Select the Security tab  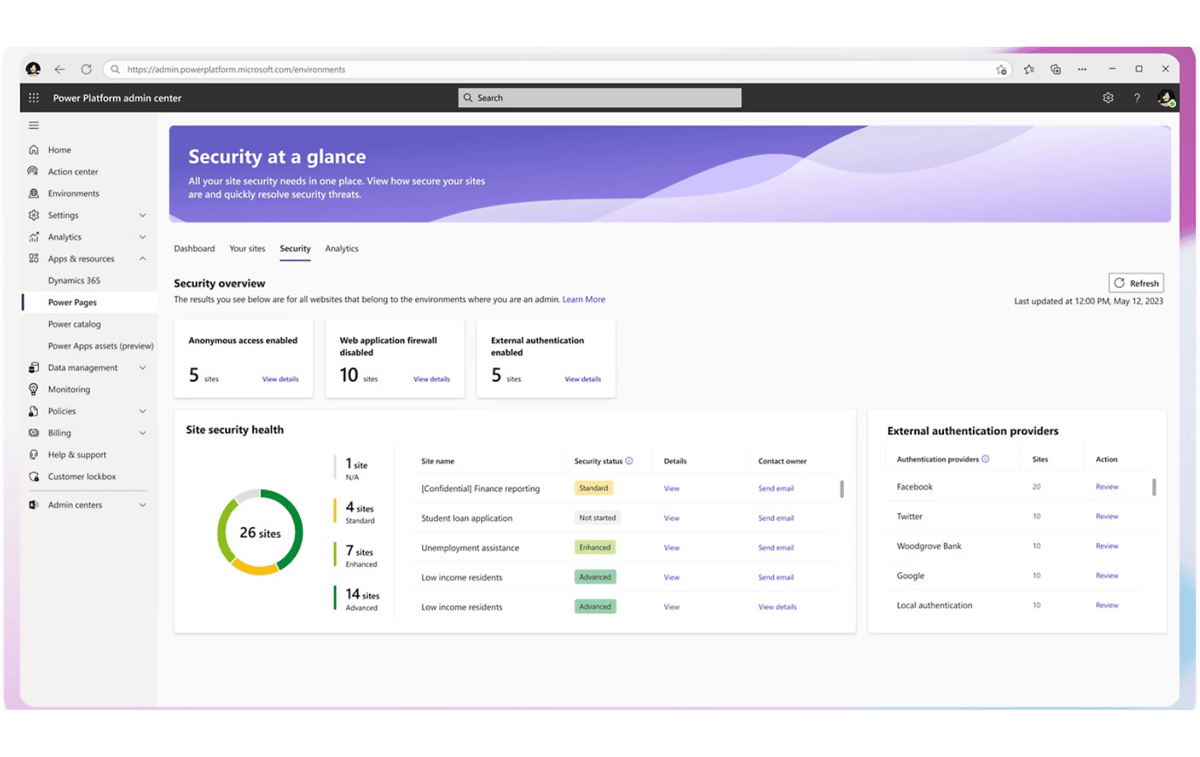[x=295, y=248]
